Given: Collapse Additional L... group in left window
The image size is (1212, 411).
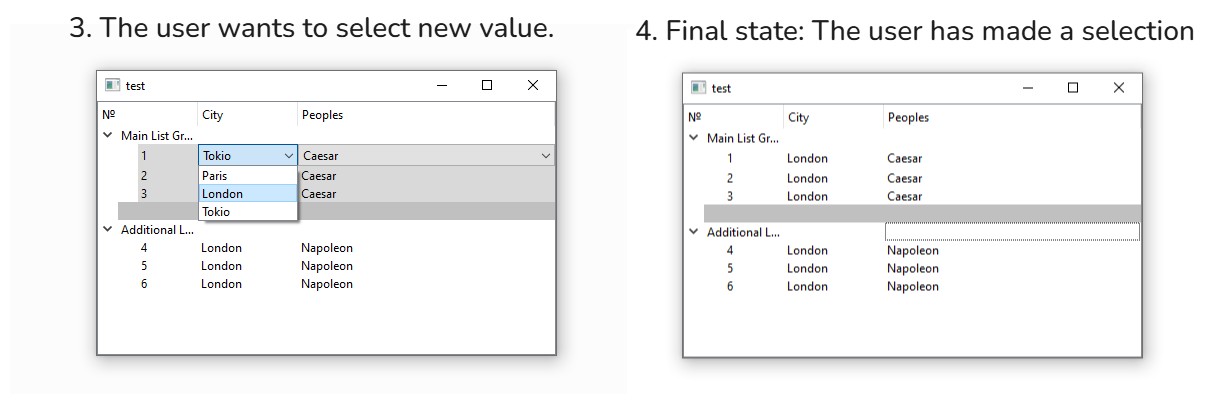Looking at the screenshot, I should 107,229.
